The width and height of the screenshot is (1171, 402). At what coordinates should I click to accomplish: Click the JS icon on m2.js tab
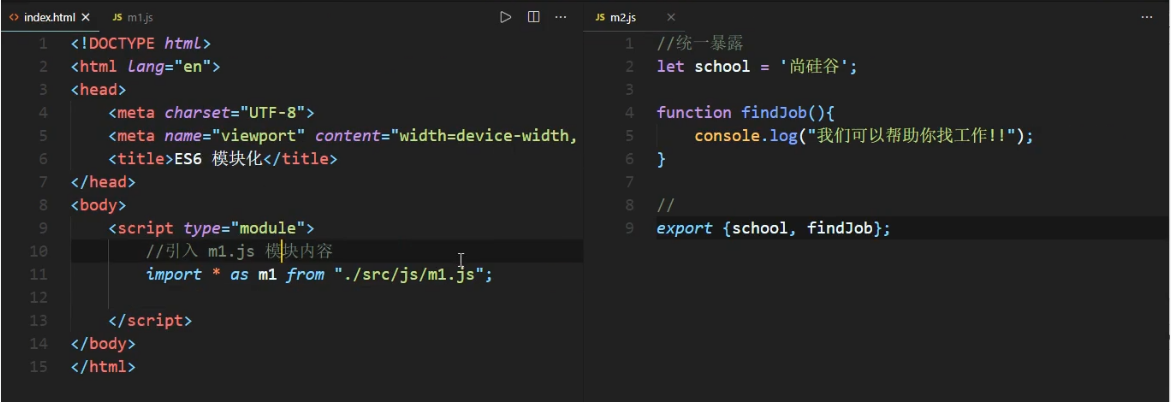(600, 16)
